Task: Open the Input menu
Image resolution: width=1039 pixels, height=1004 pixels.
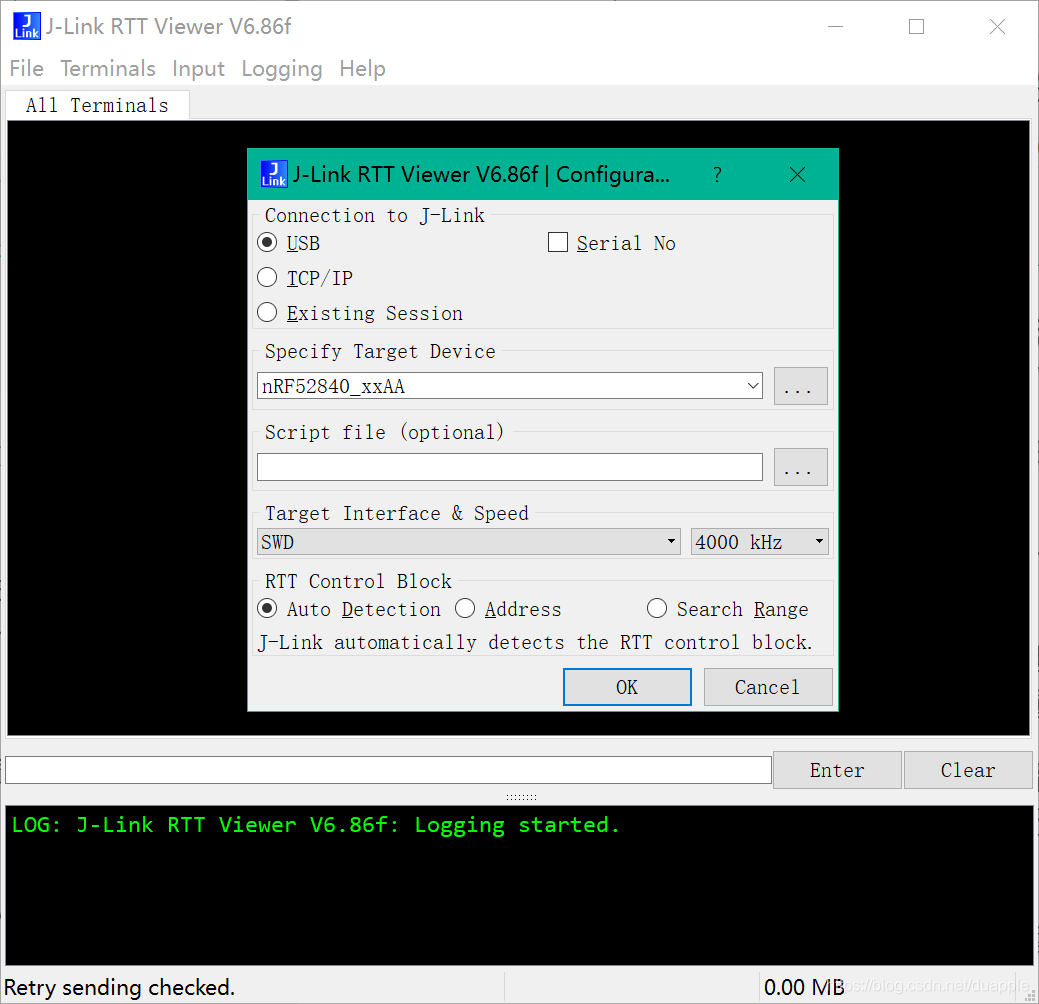Action: click(198, 69)
